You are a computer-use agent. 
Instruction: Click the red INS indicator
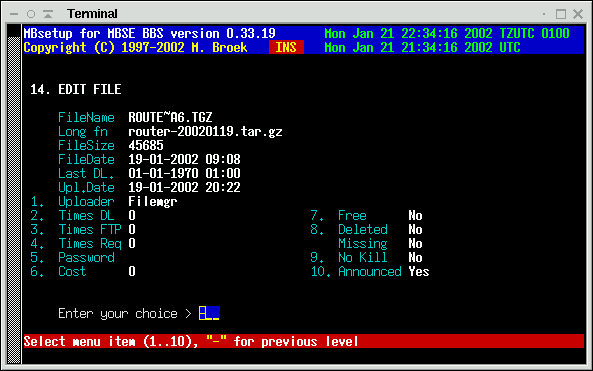coord(286,47)
